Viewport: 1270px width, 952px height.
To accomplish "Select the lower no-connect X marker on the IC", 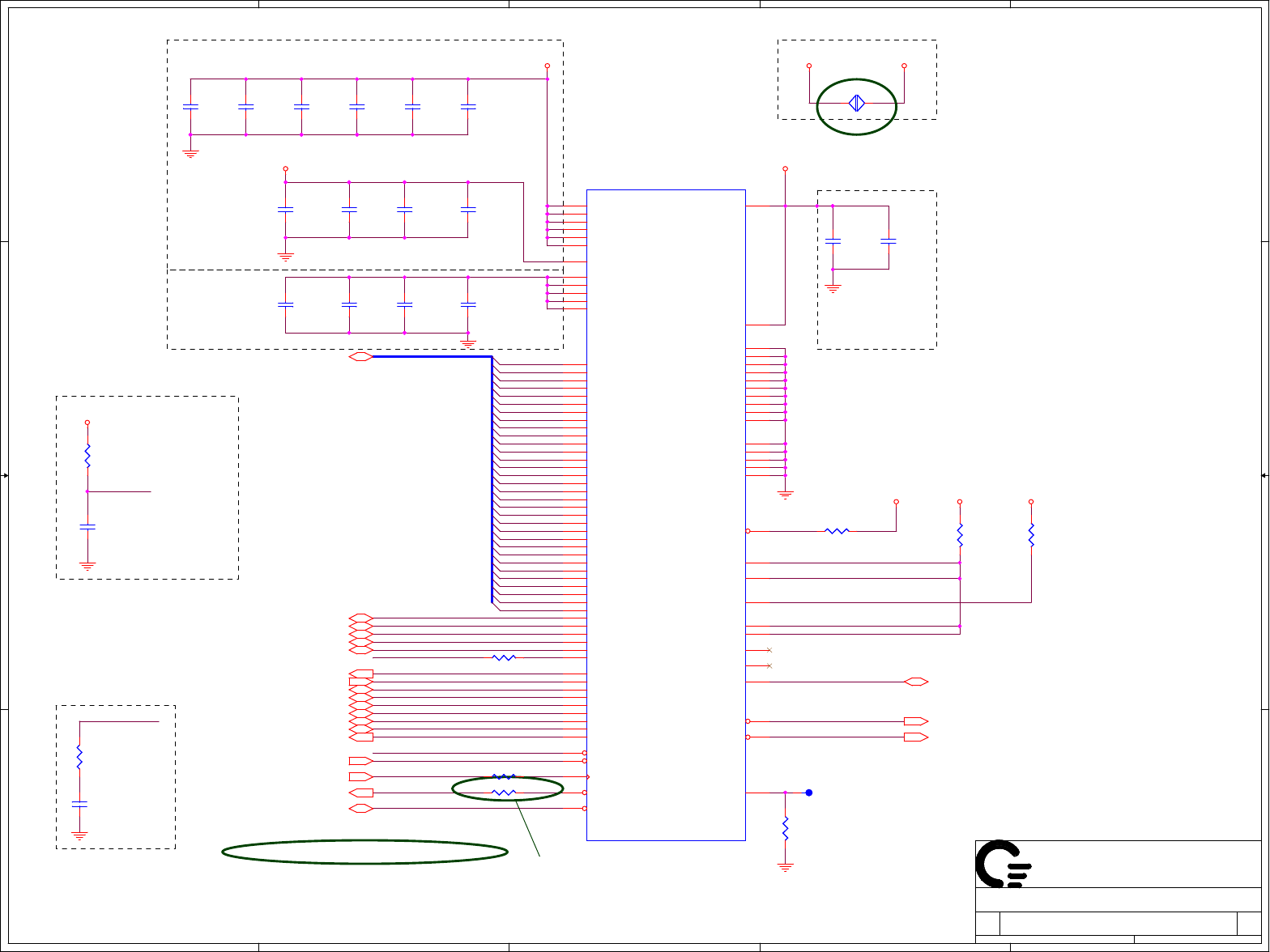I will tap(769, 665).
